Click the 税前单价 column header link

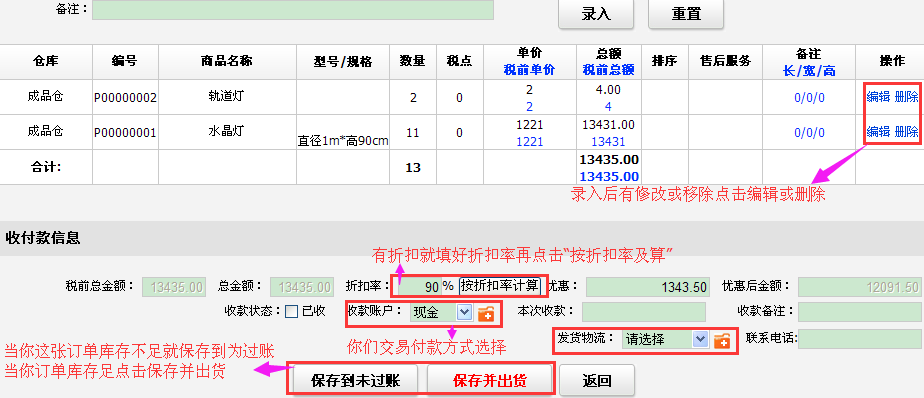point(529,71)
